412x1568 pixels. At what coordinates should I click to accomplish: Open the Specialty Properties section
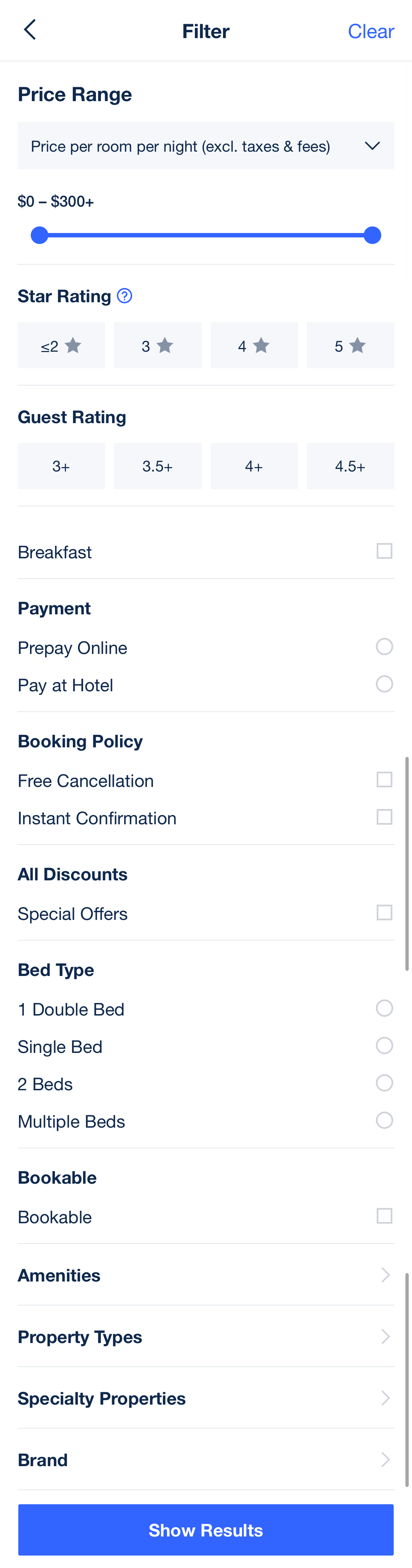tap(206, 1398)
